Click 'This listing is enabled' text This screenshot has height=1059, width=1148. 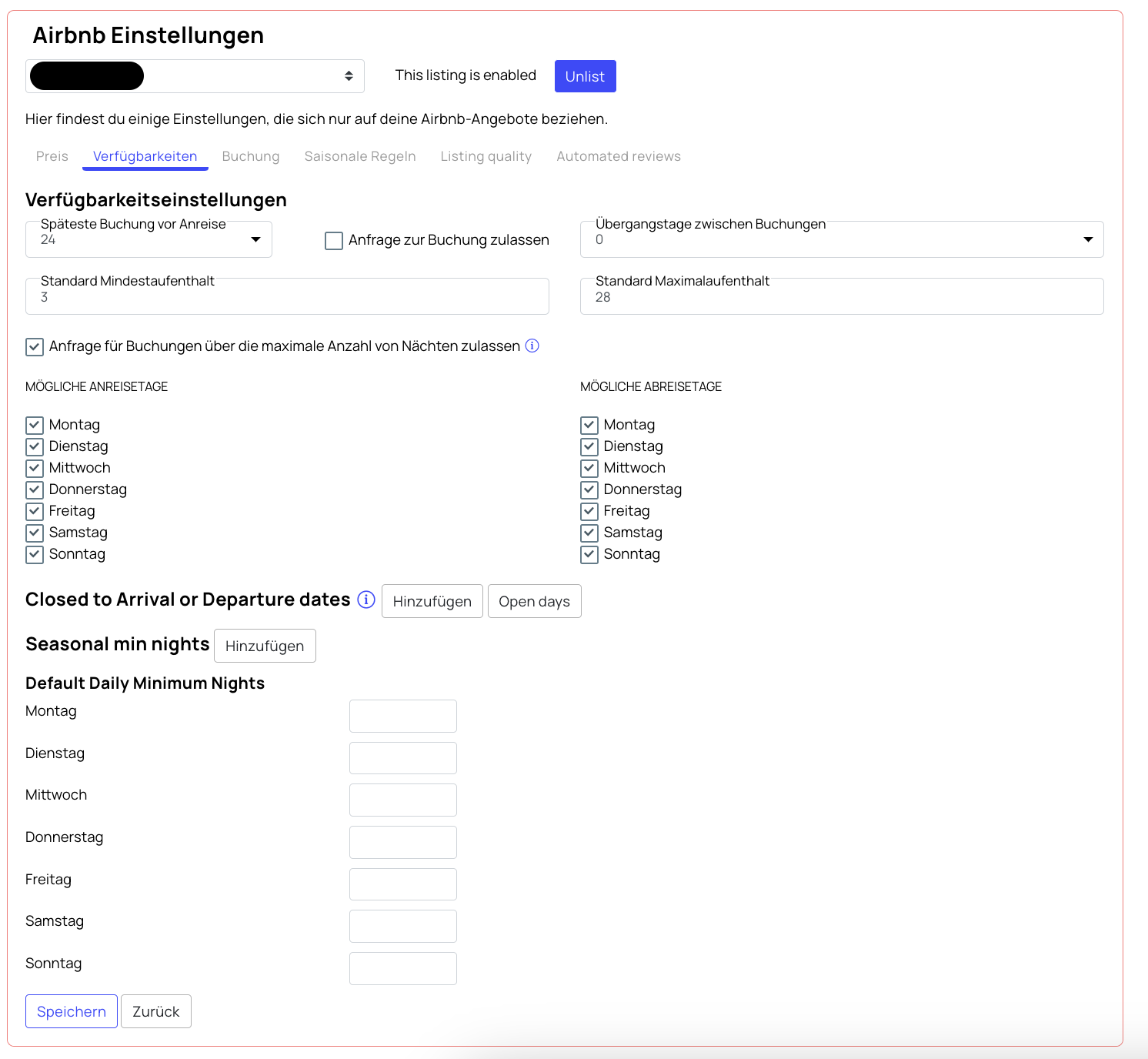[466, 75]
